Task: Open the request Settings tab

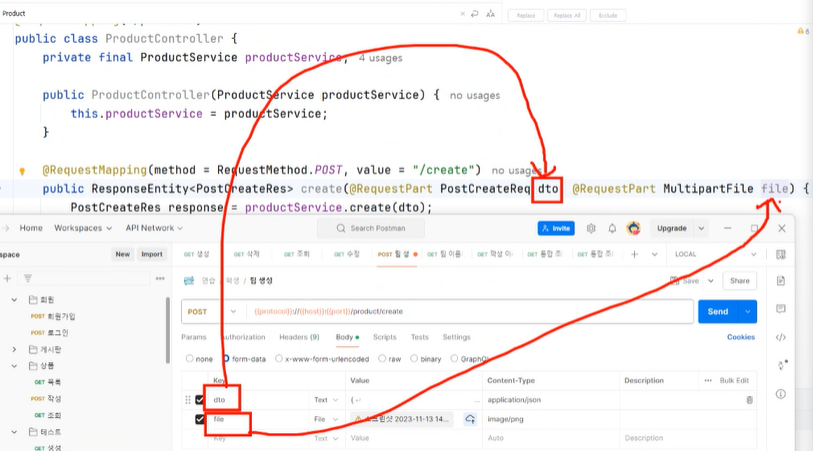Action: (456, 337)
